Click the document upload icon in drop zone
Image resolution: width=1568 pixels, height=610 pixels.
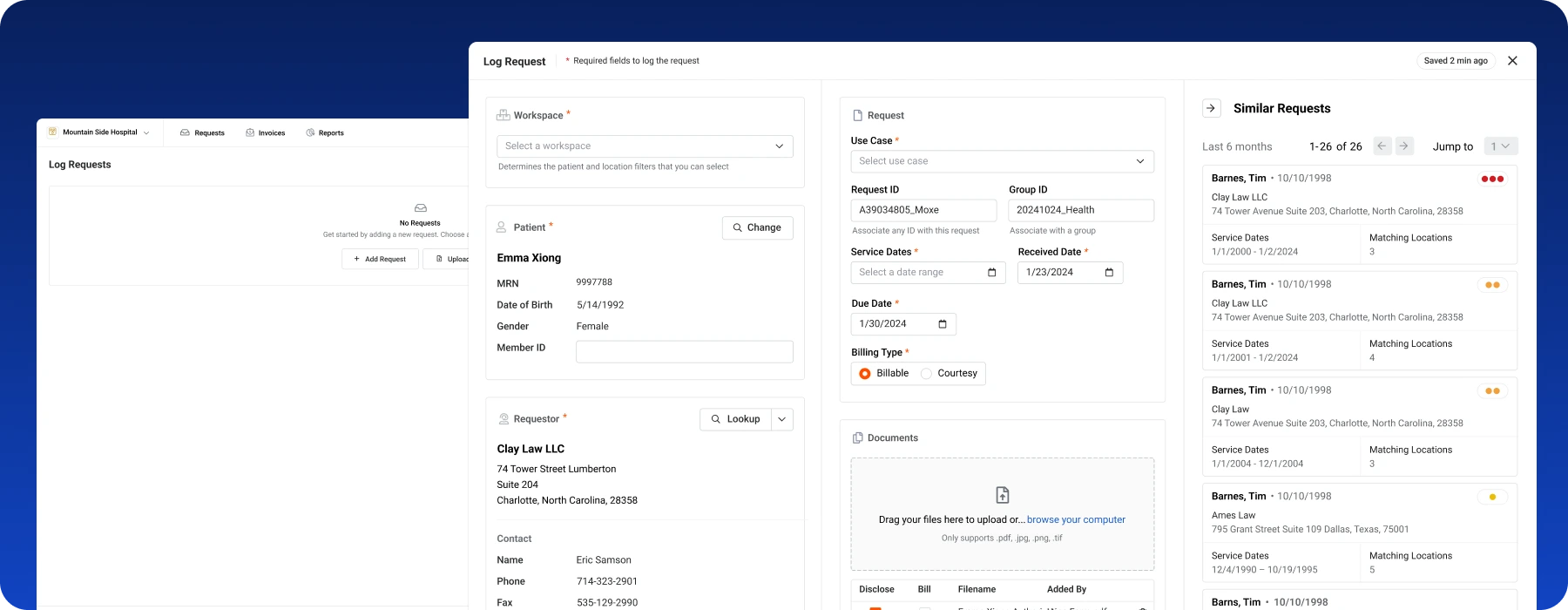(x=1003, y=495)
